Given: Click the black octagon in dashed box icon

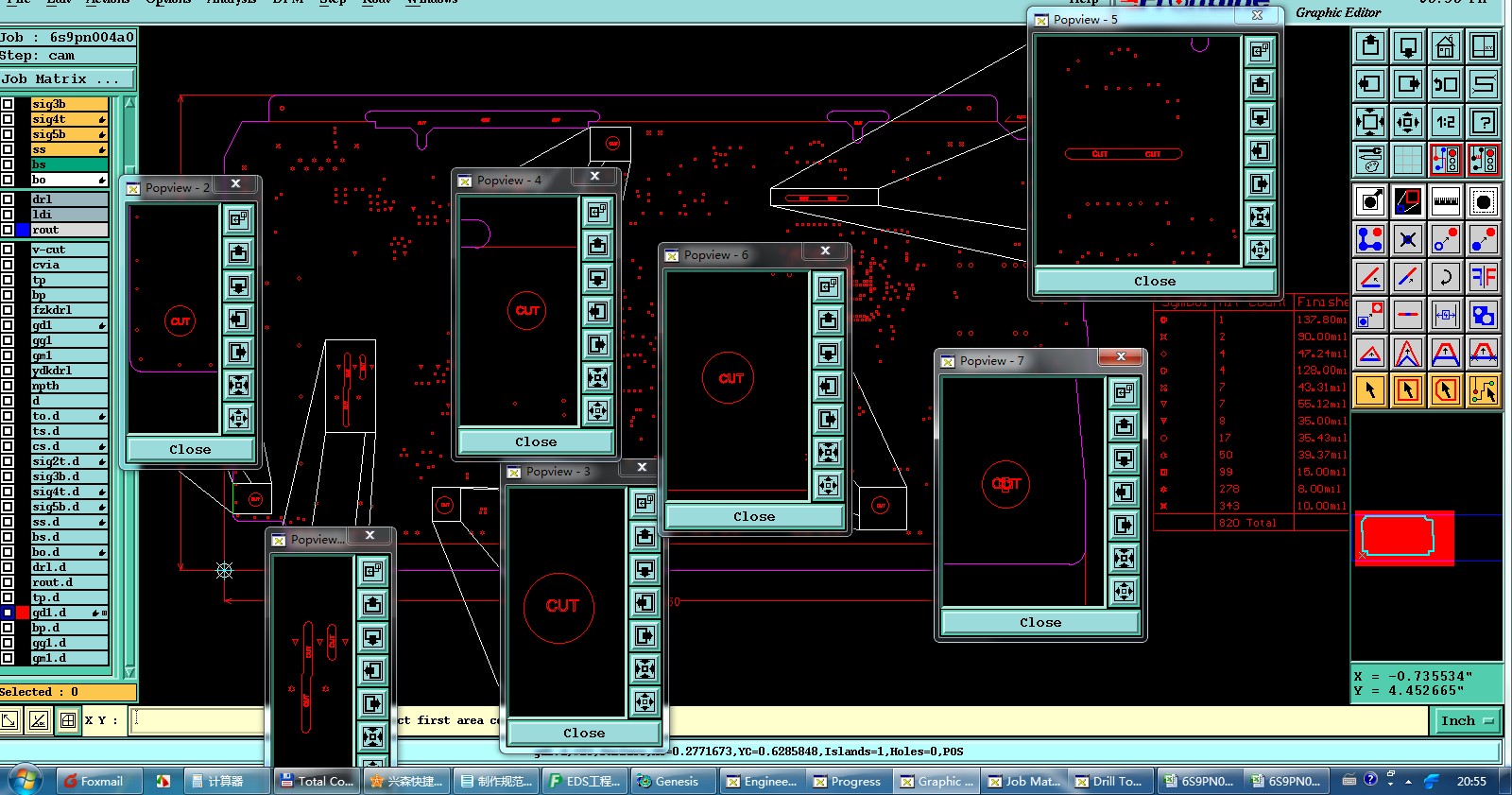Looking at the screenshot, I should (1484, 201).
